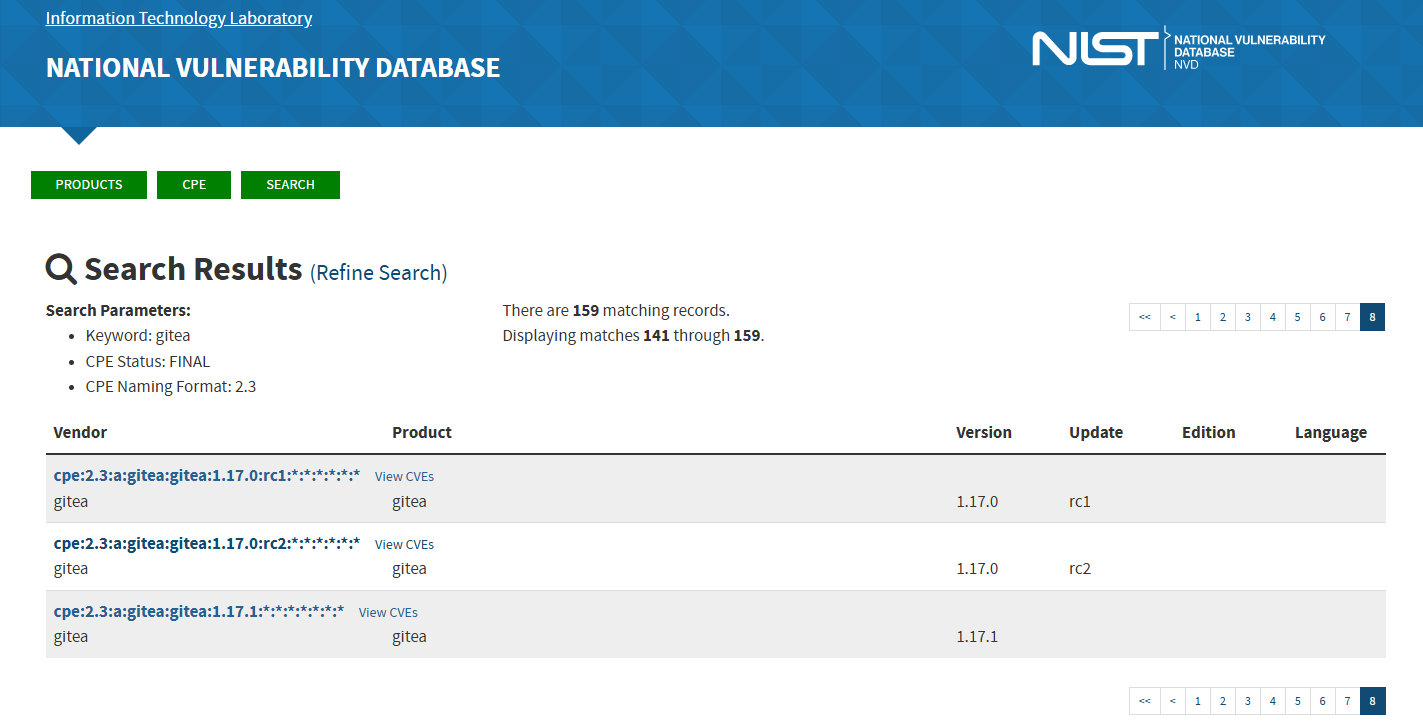This screenshot has width=1423, height=723.
Task: Select page 2 in bottom pagination
Action: coord(1223,701)
